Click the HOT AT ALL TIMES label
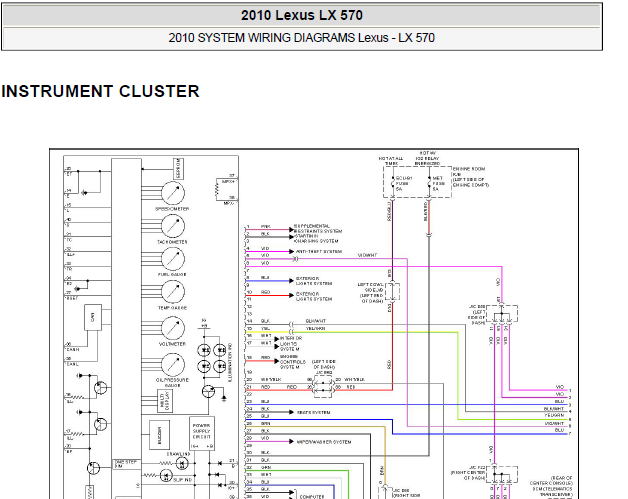This screenshot has height=499, width=628. (391, 161)
